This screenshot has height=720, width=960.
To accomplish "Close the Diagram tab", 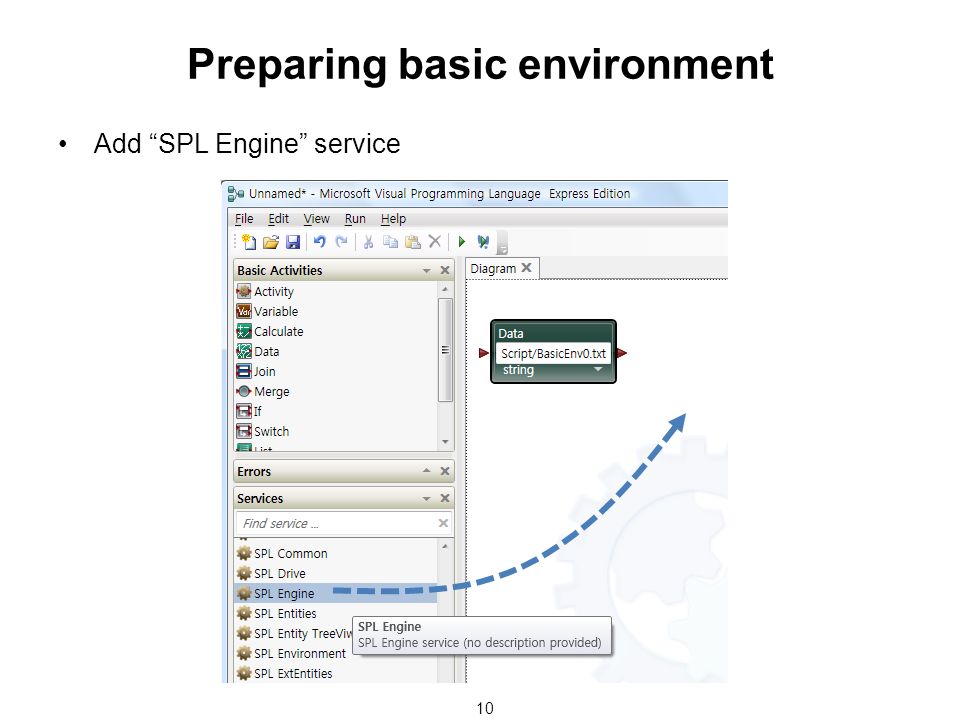I will 526,268.
